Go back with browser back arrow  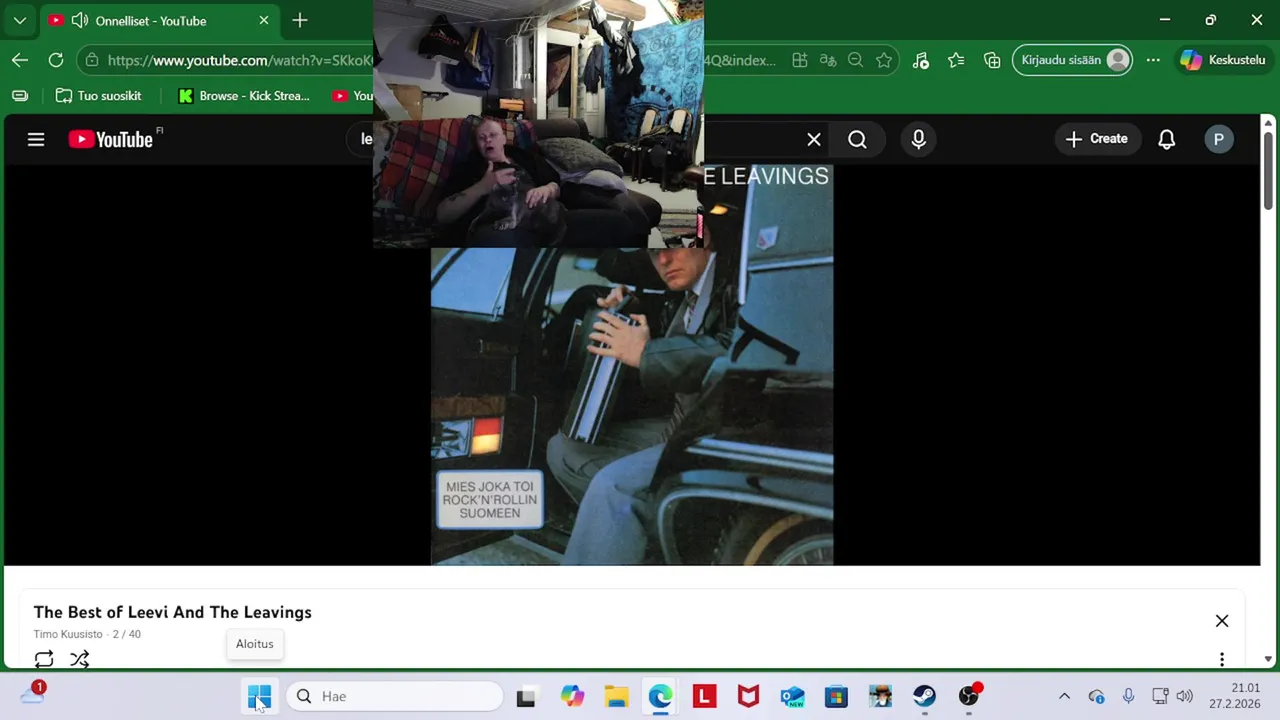20,60
